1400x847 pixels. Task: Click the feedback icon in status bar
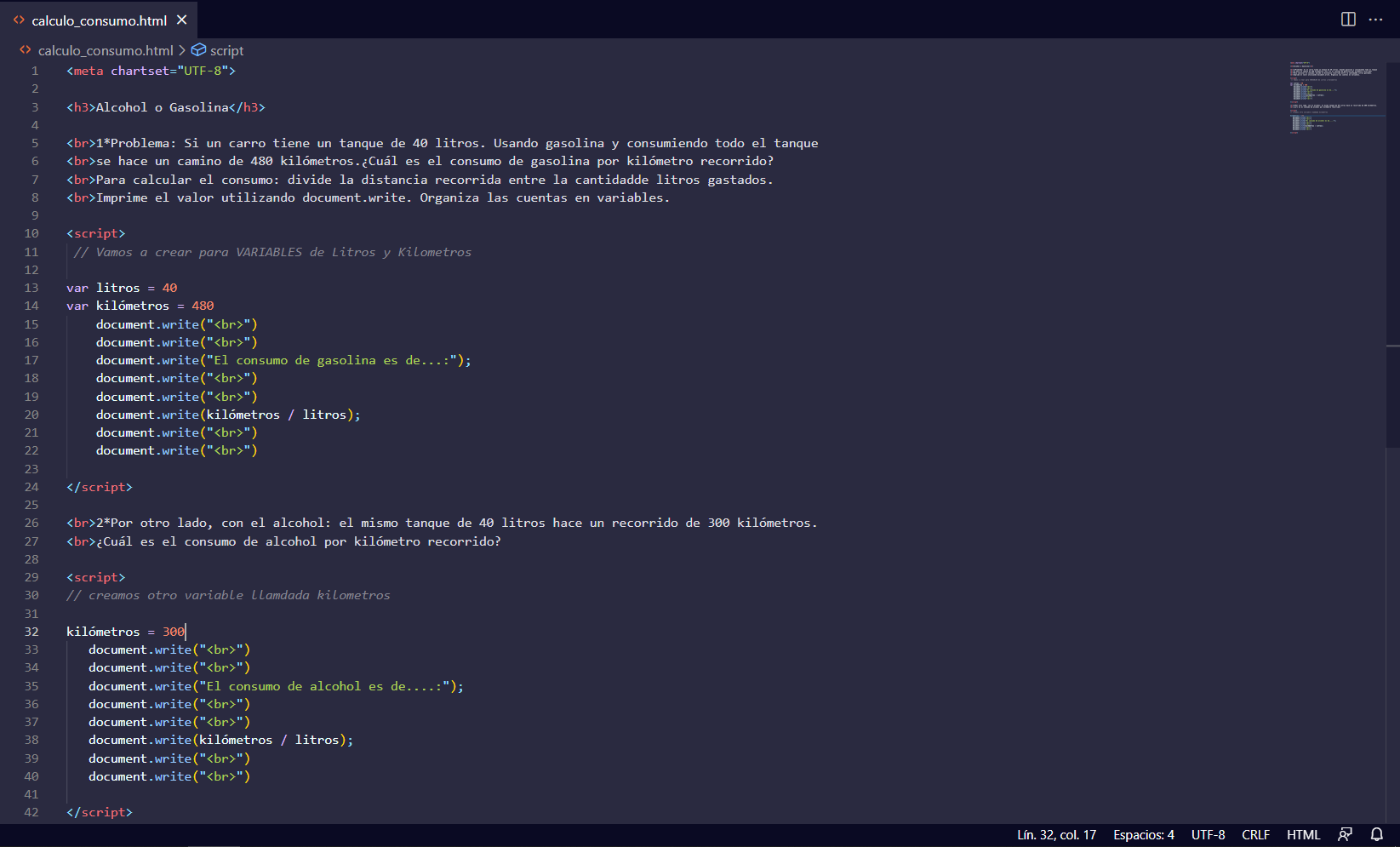(x=1345, y=835)
